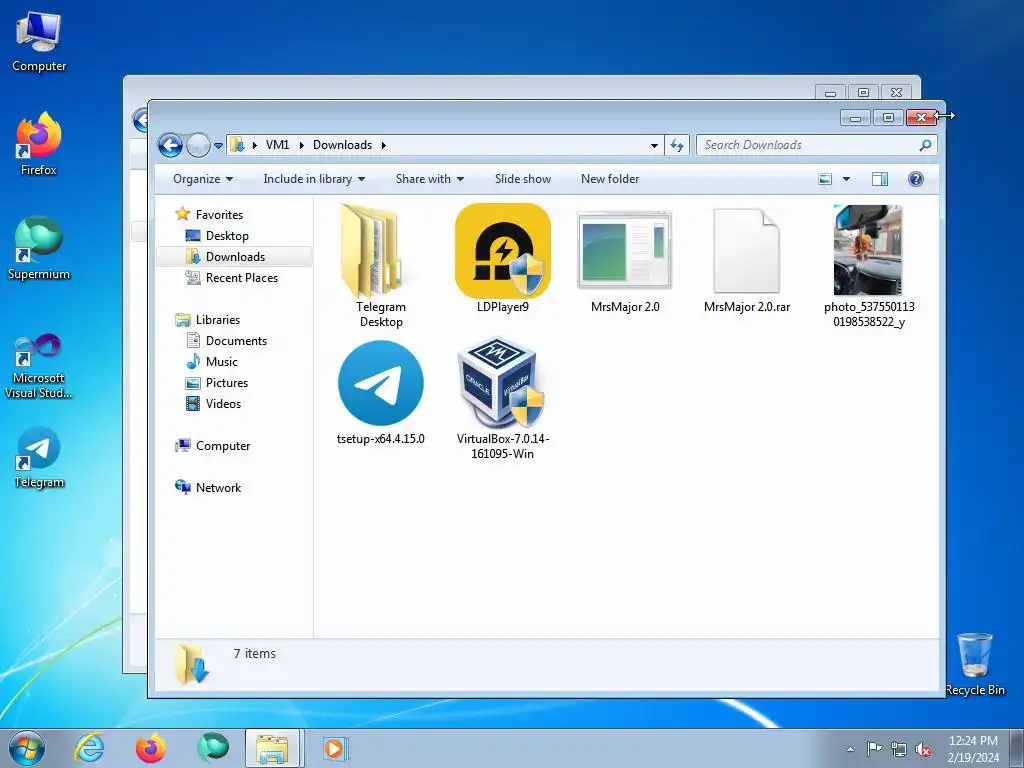The width and height of the screenshot is (1024, 768).
Task: Click the muted volume tray icon
Action: pos(923,749)
